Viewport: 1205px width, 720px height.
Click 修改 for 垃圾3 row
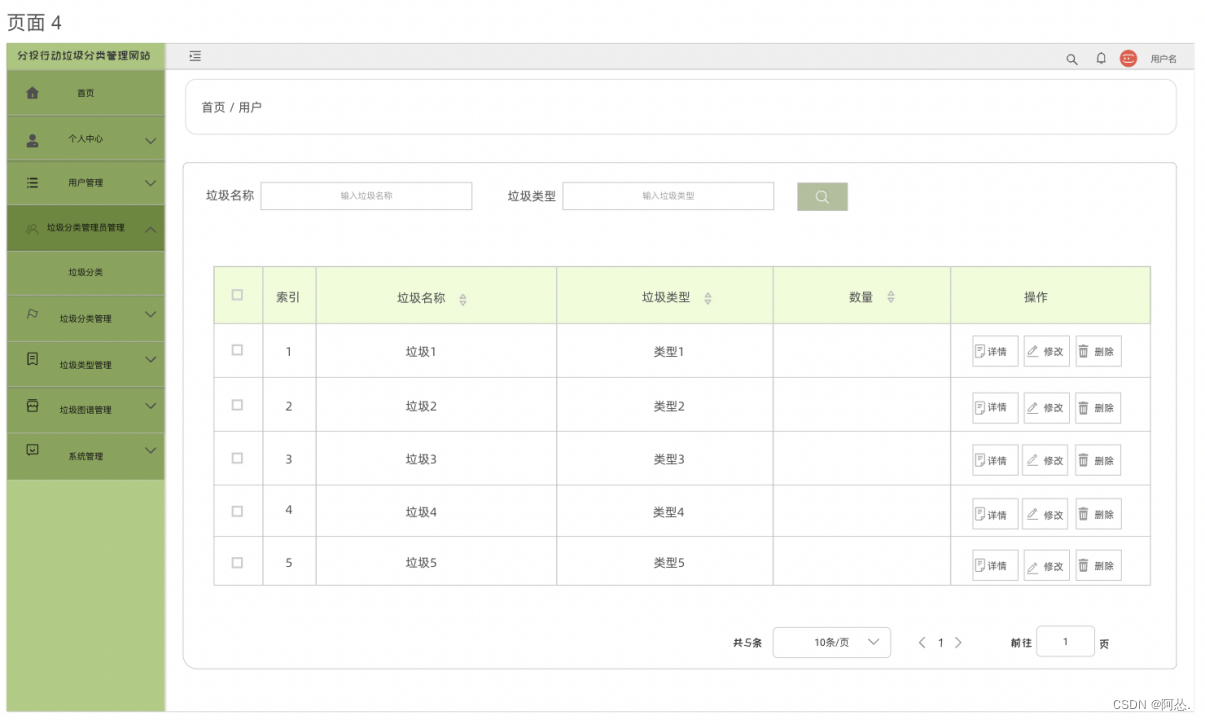click(x=1046, y=460)
